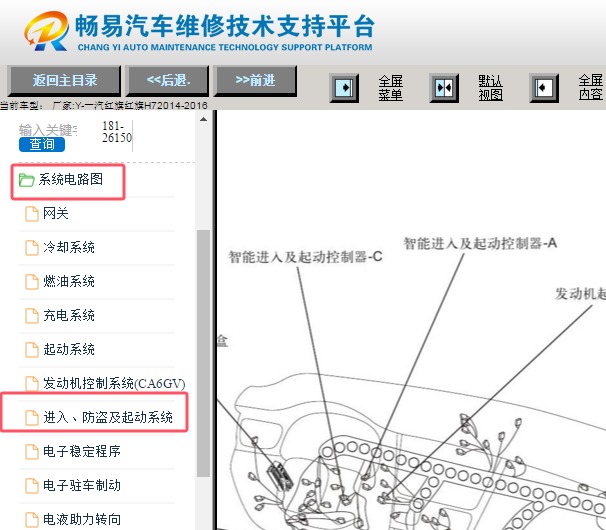
Task: Click the sidebar scroll-up arrow
Action: [x=203, y=119]
